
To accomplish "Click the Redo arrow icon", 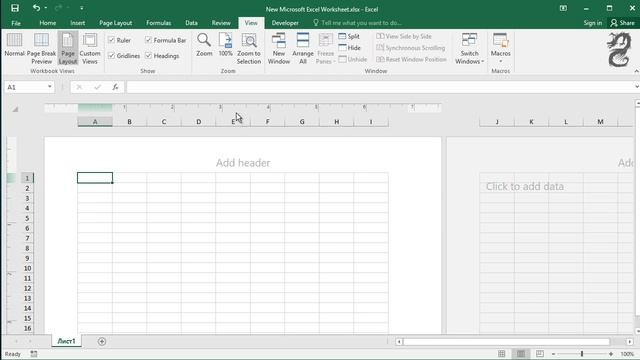I will point(58,8).
